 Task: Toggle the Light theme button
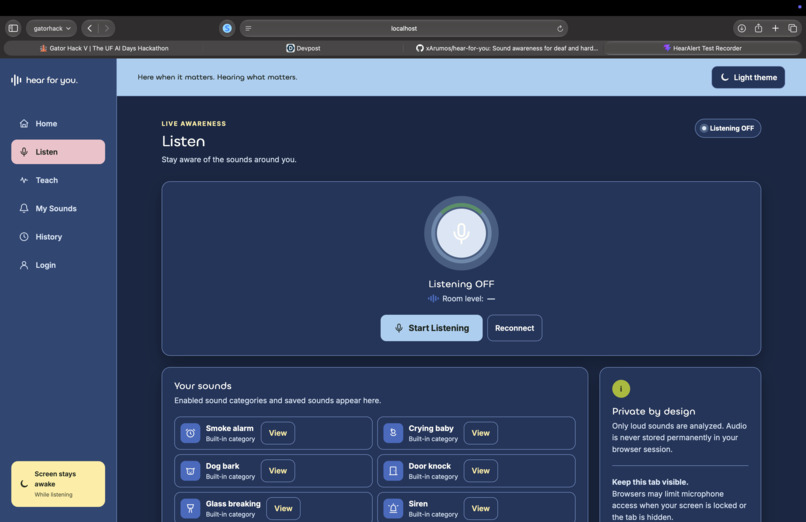click(x=748, y=77)
